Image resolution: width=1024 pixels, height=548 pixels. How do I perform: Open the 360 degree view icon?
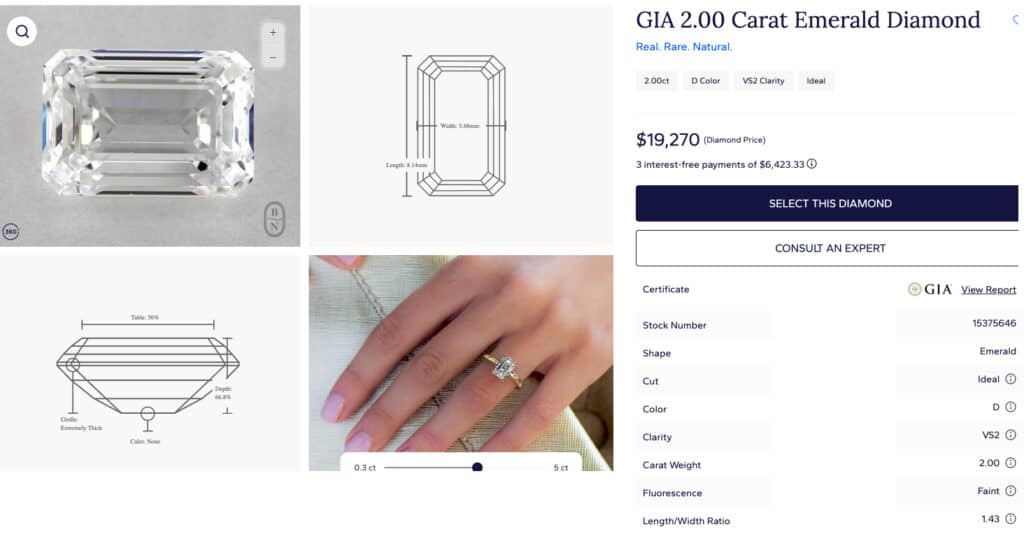11,232
